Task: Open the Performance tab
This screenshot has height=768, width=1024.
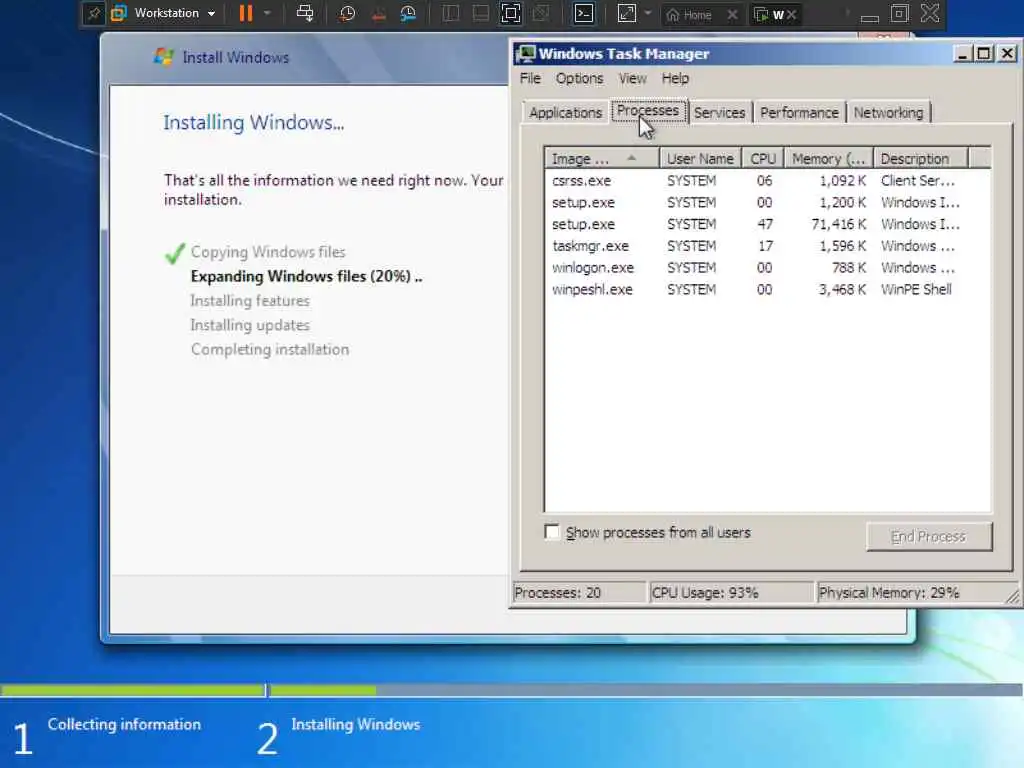Action: [x=799, y=112]
